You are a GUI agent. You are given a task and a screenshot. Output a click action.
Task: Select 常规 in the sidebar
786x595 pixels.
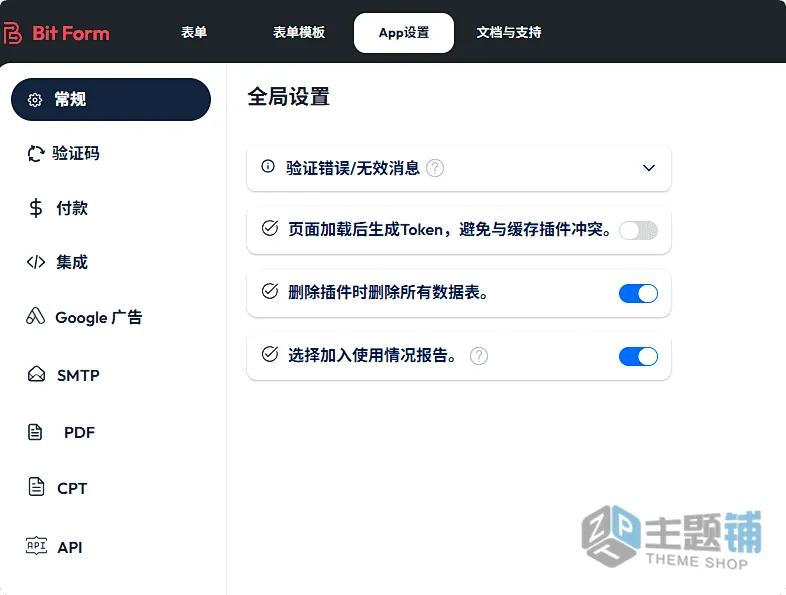coord(111,99)
